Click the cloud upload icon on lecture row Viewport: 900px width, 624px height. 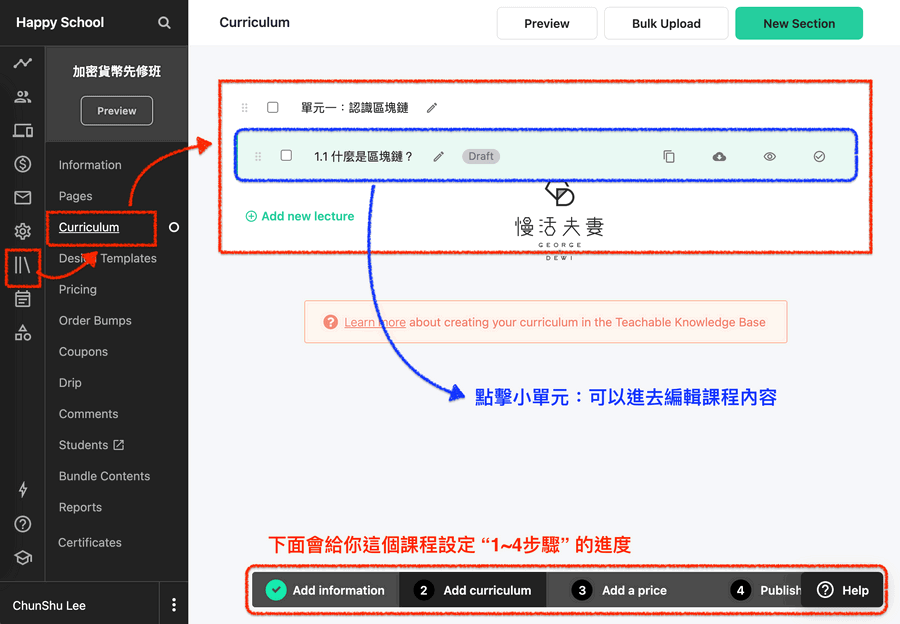pos(719,157)
